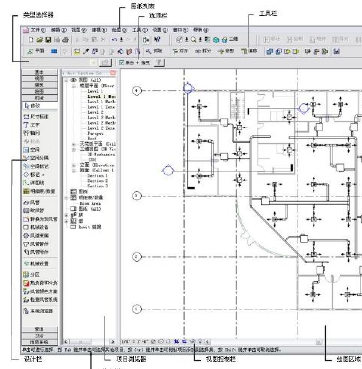Expand the 族 families node in browser
The image size is (362, 369).
pyautogui.click(x=67, y=215)
